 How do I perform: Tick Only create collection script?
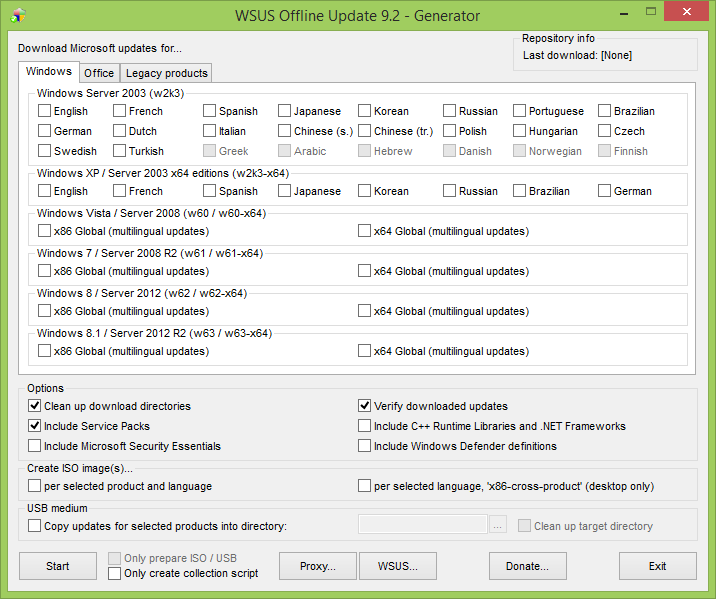point(115,573)
